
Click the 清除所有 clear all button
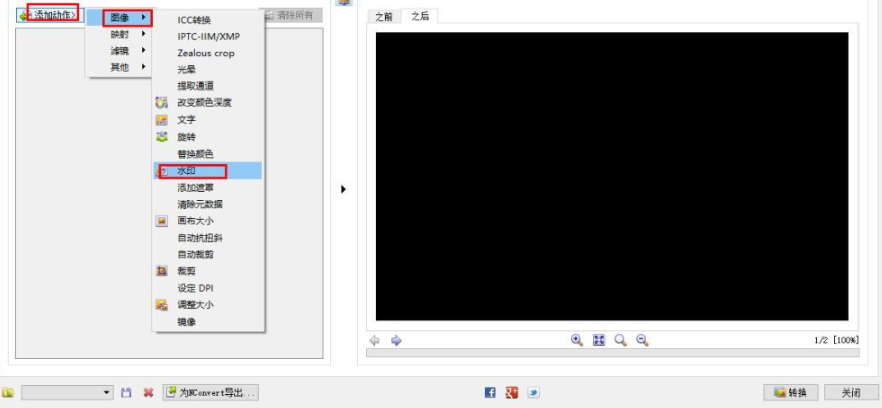pos(290,15)
